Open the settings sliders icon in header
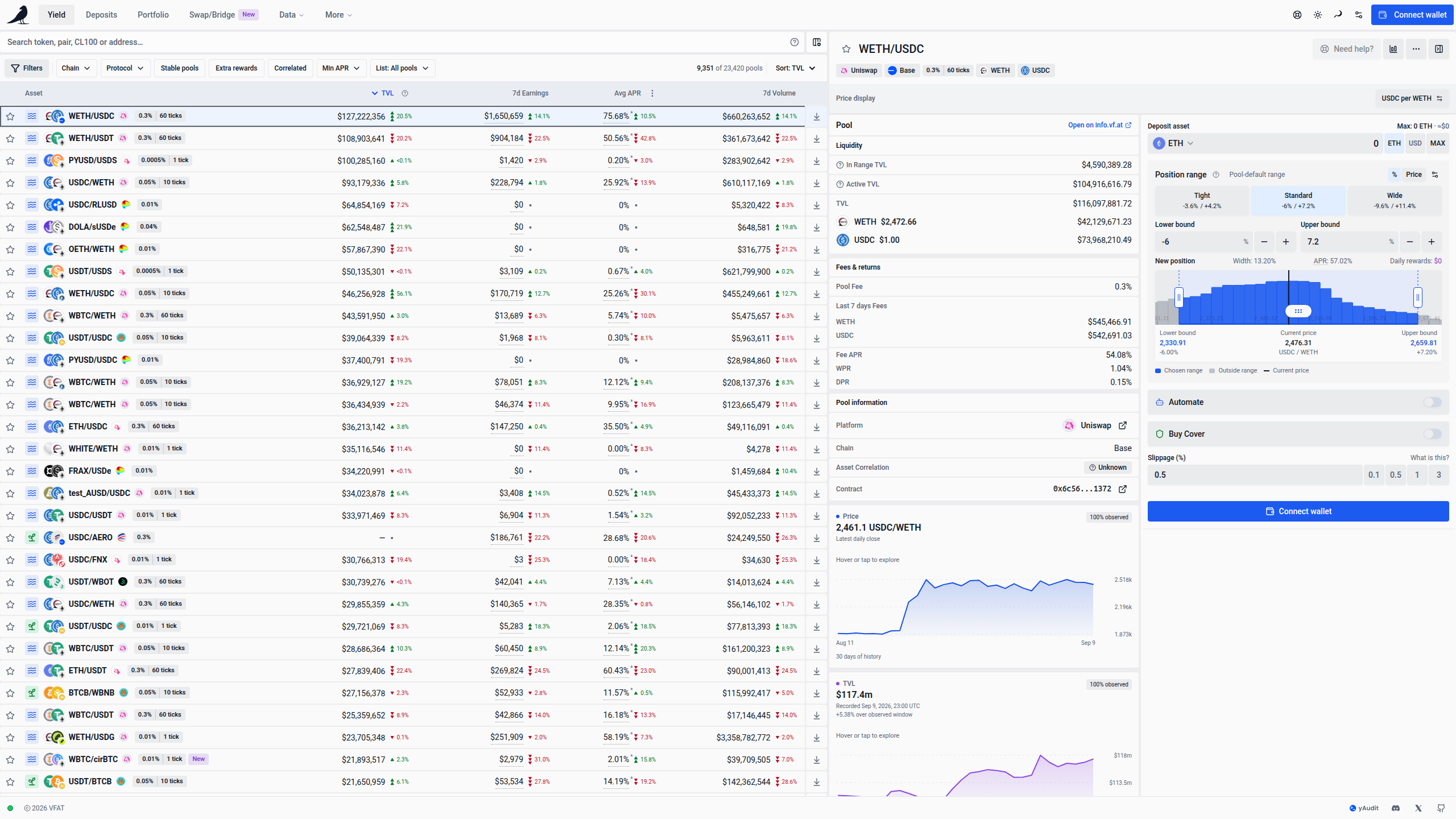Screen dimensions: 1456x819 [1359, 15]
